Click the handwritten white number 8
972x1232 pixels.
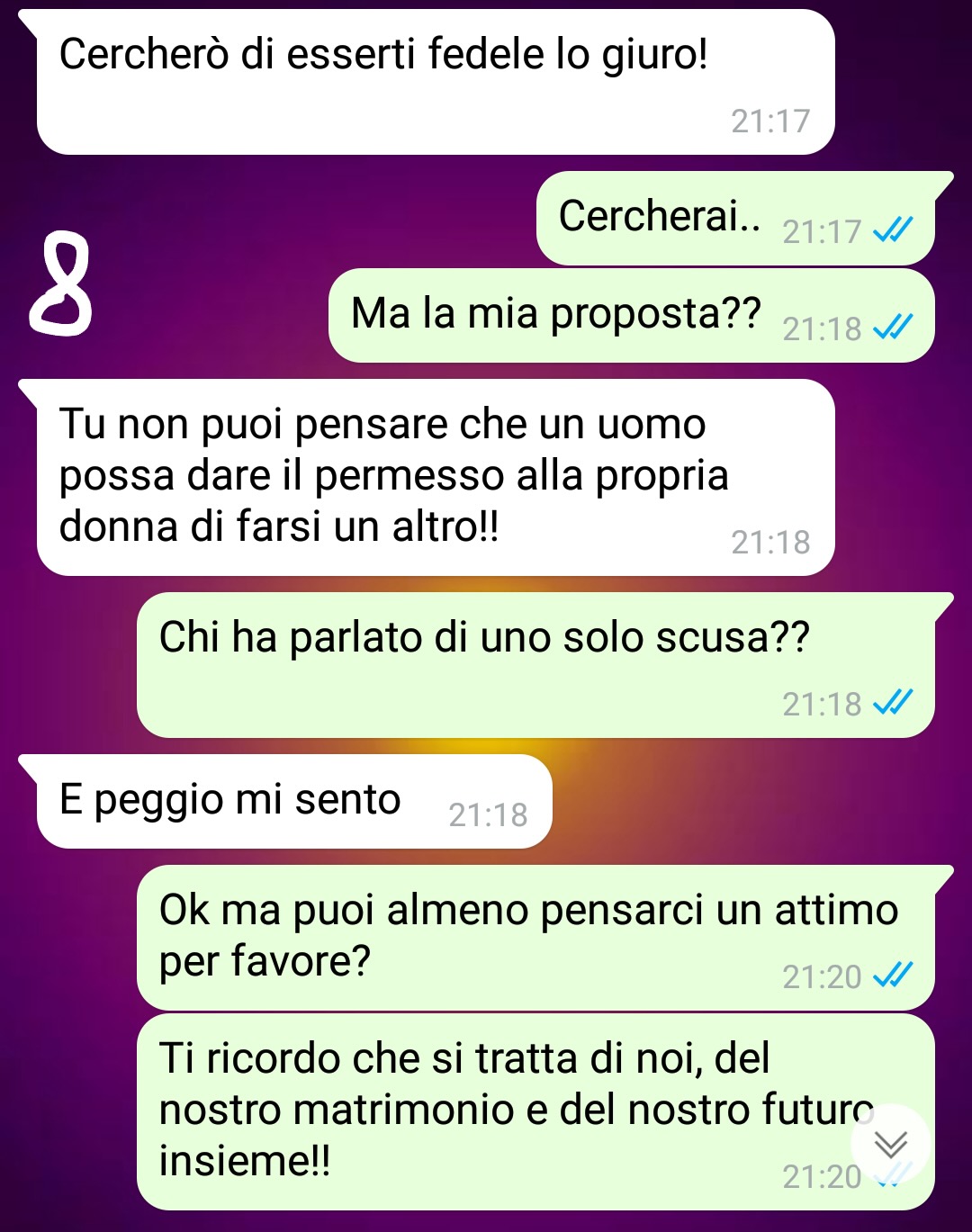click(61, 283)
